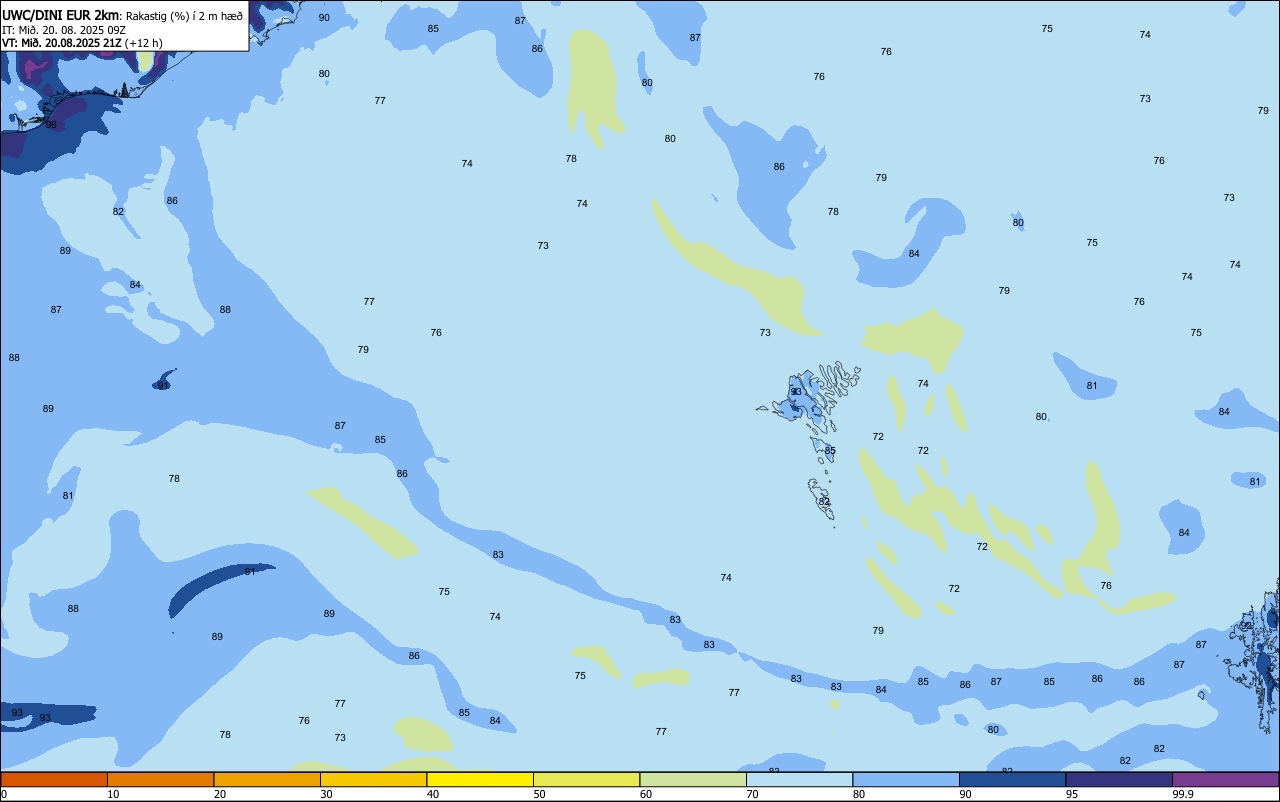Click the legend tick label 0
Image resolution: width=1280 pixels, height=802 pixels.
(x=4, y=794)
